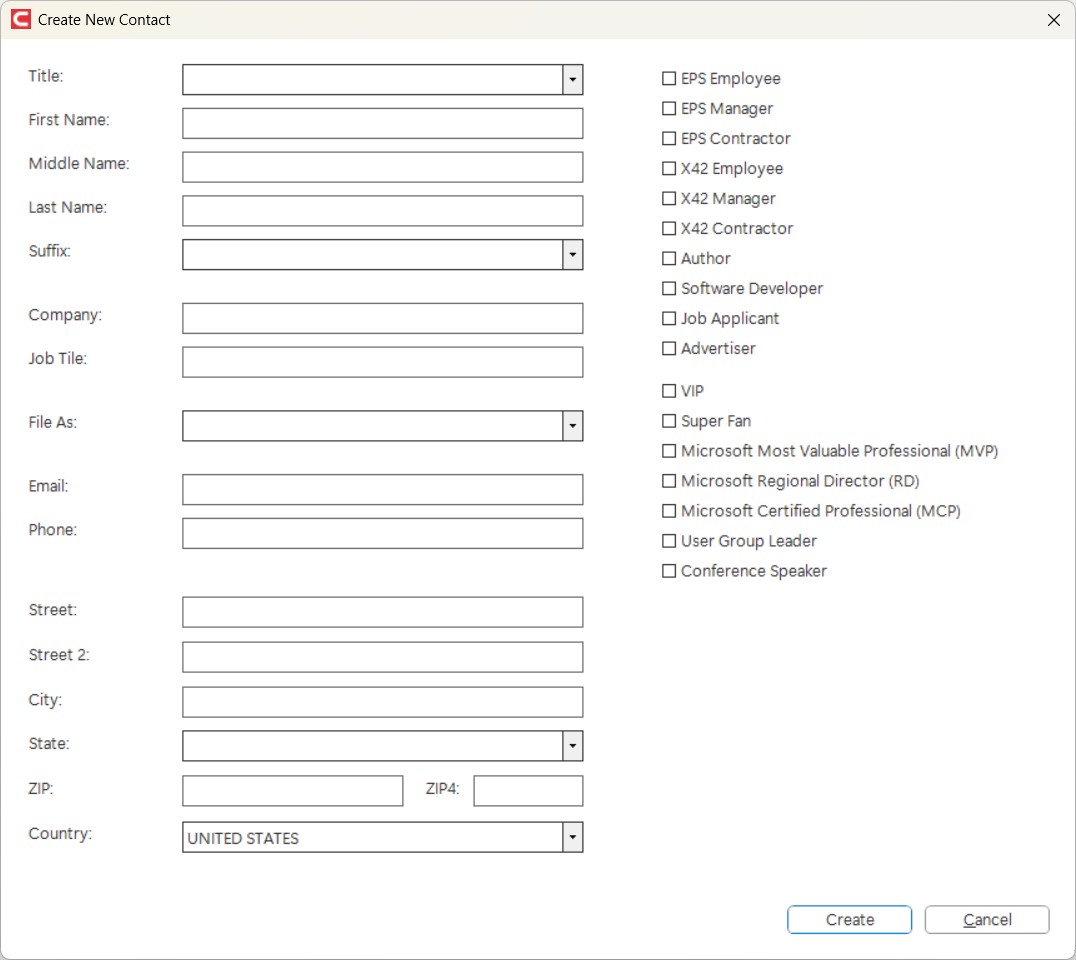Click the Phone text box

click(383, 534)
